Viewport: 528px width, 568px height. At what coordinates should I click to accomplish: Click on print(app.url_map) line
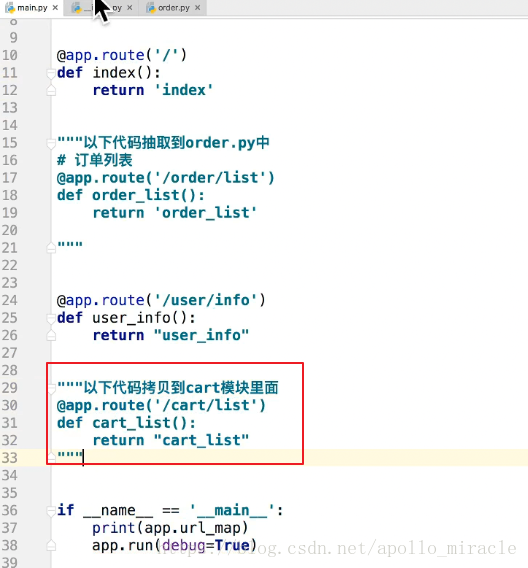(170, 528)
